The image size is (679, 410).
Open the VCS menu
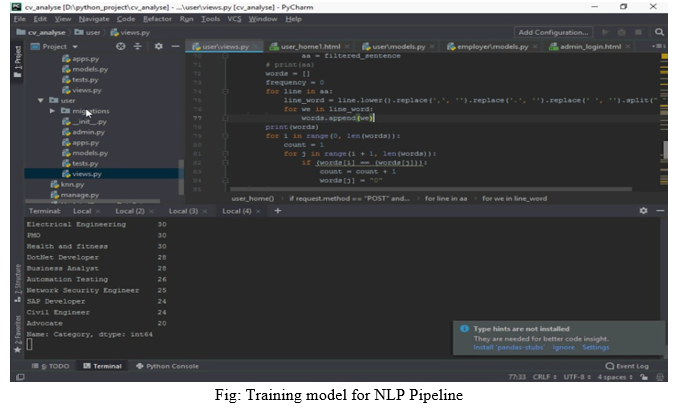point(234,19)
